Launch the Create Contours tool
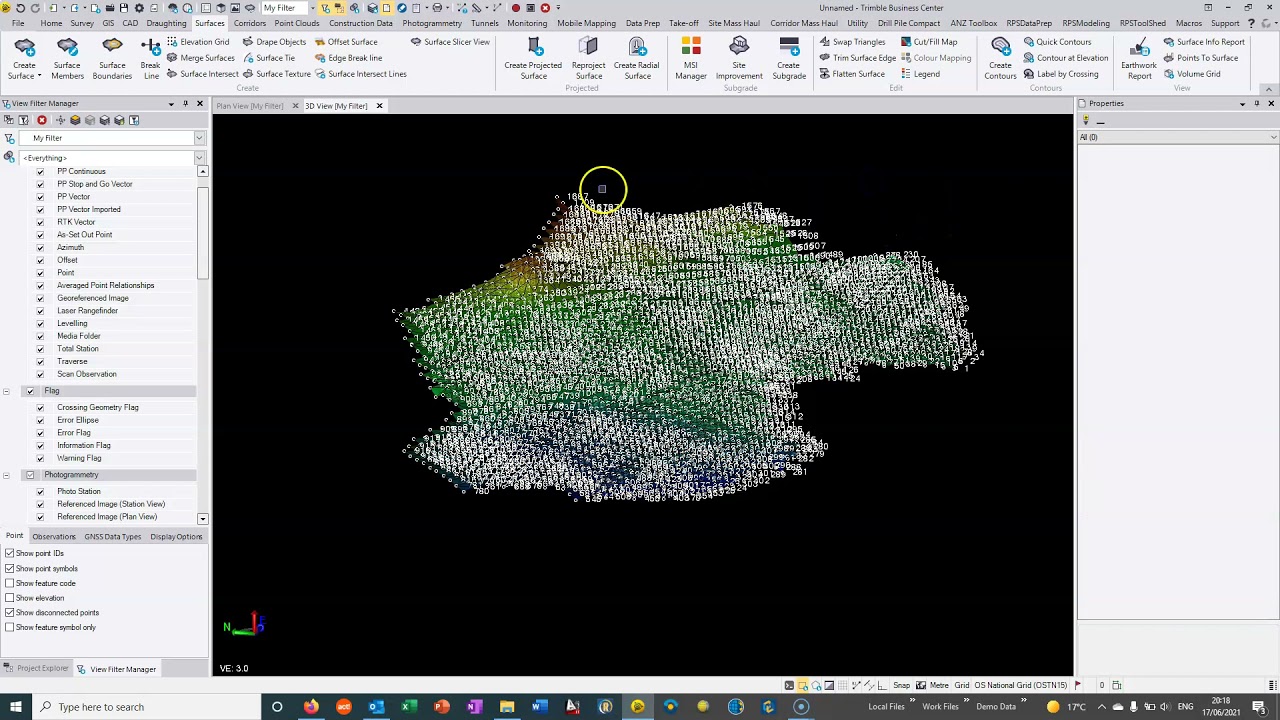This screenshot has width=1280, height=720. point(1000,58)
